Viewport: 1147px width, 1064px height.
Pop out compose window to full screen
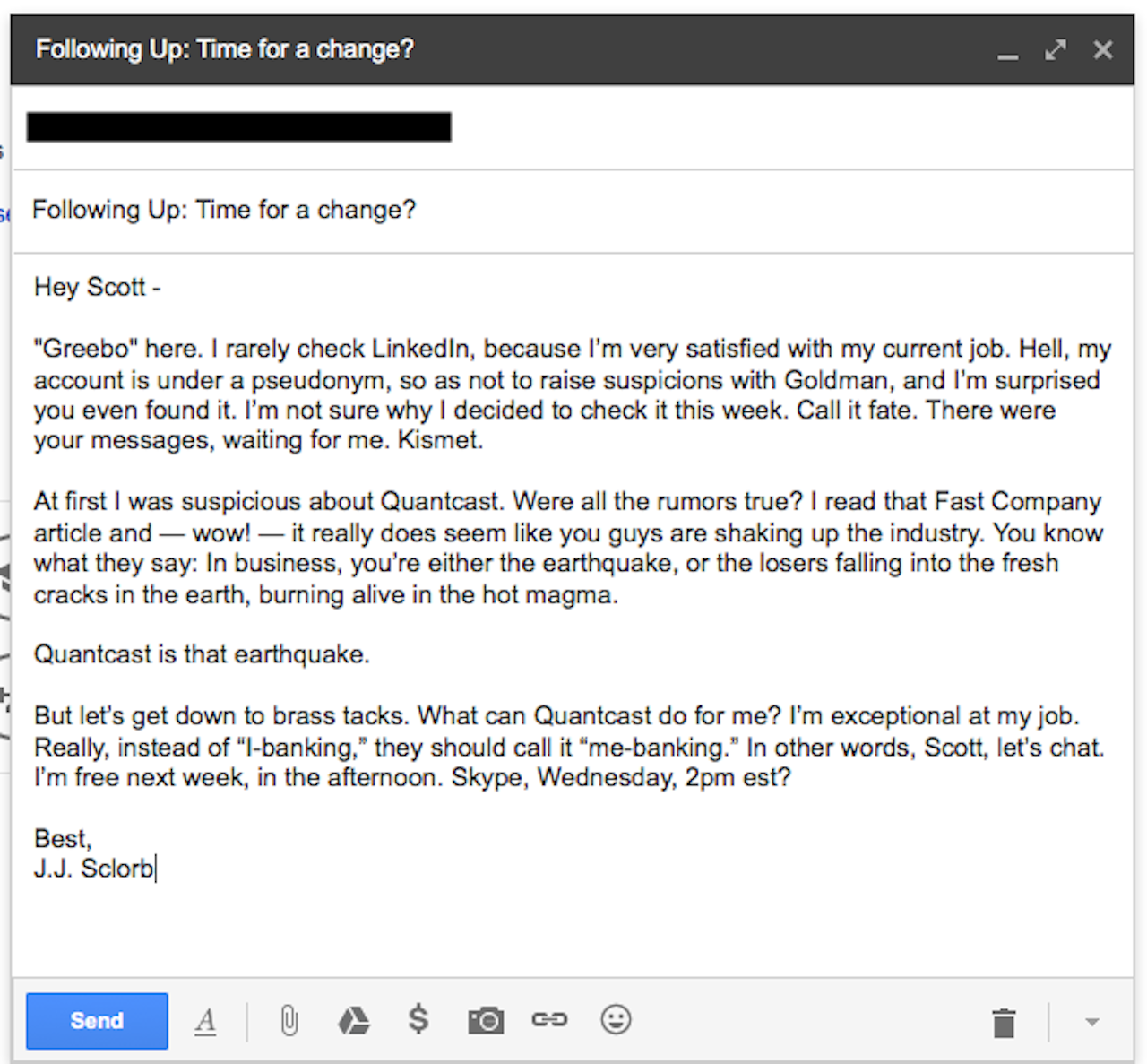click(1056, 50)
